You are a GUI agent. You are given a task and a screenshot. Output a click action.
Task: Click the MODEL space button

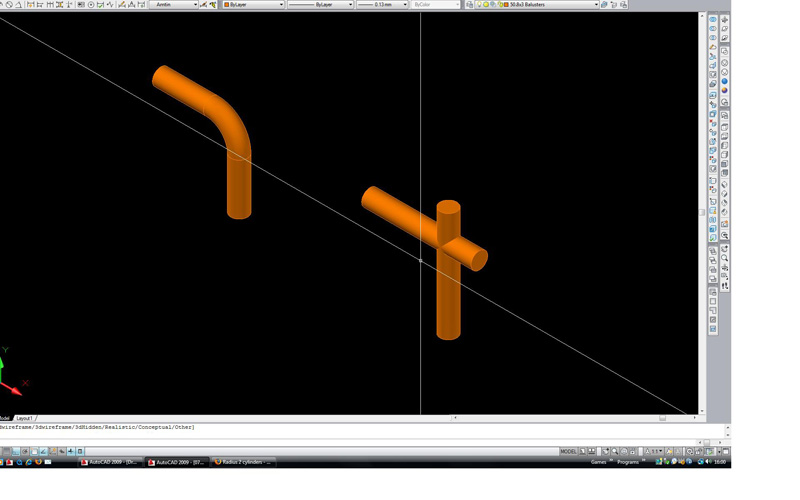[568, 452]
